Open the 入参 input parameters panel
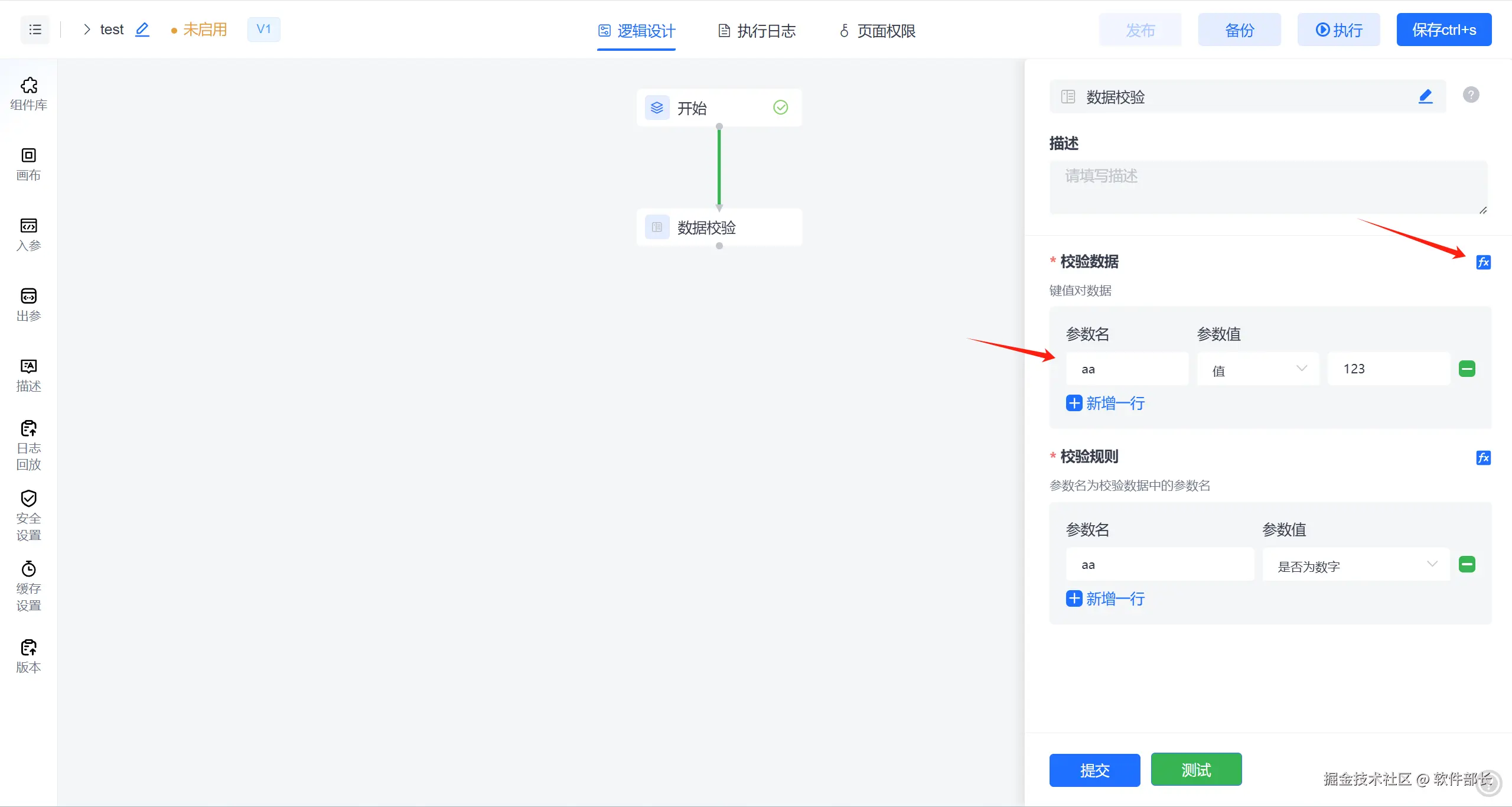Viewport: 1512px width, 807px height. coord(28,234)
